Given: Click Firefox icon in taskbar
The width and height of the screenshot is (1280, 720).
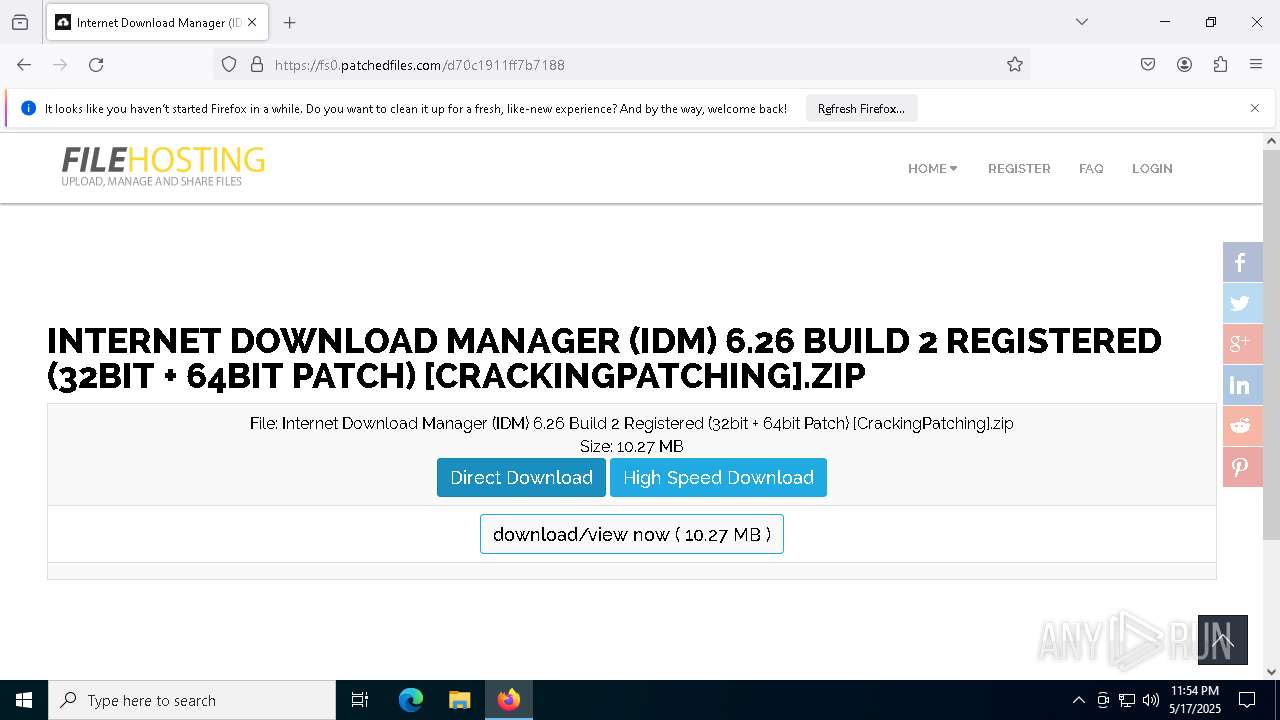Looking at the screenshot, I should pyautogui.click(x=508, y=700).
